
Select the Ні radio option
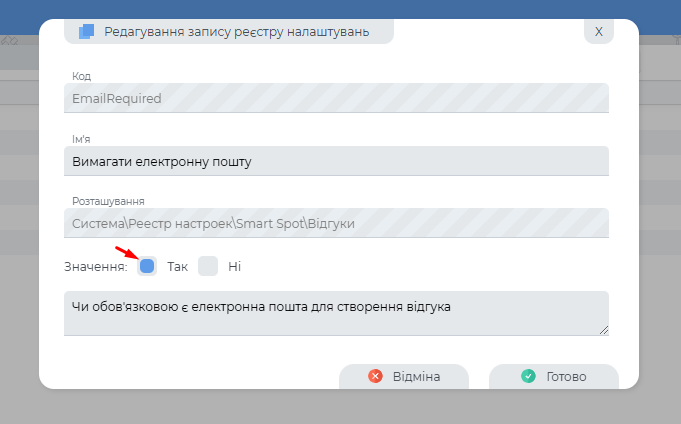point(207,266)
